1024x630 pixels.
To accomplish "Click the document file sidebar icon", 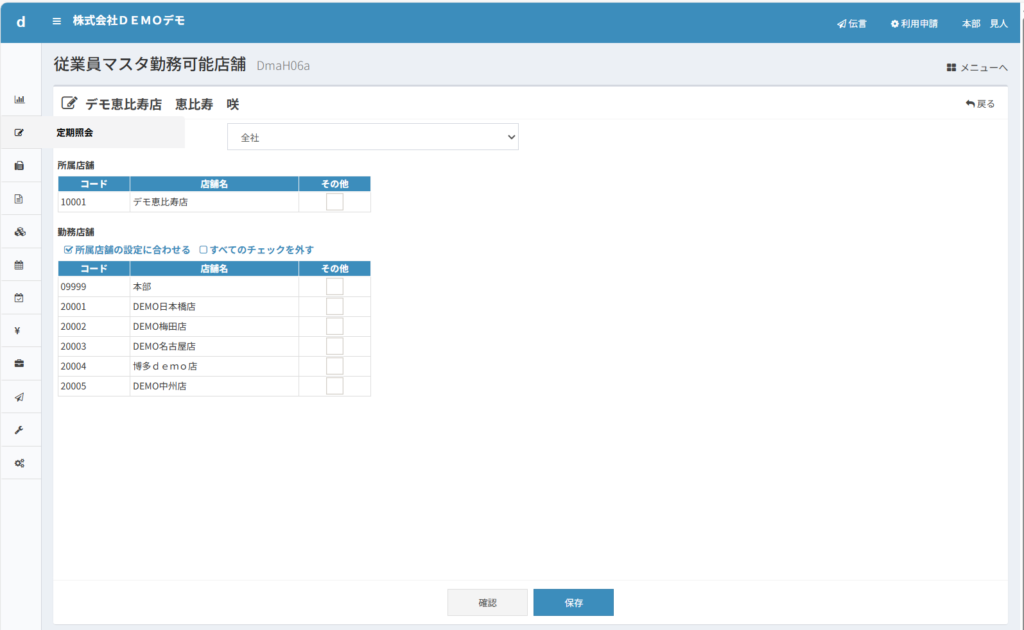I will [x=19, y=199].
